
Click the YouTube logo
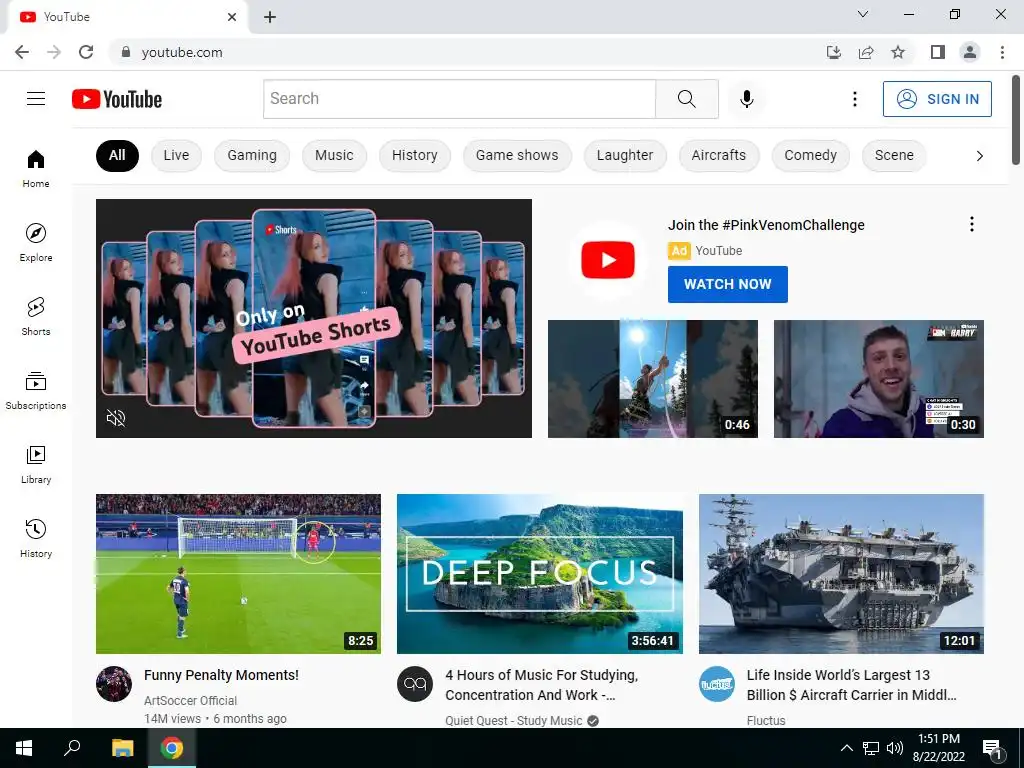coord(117,99)
